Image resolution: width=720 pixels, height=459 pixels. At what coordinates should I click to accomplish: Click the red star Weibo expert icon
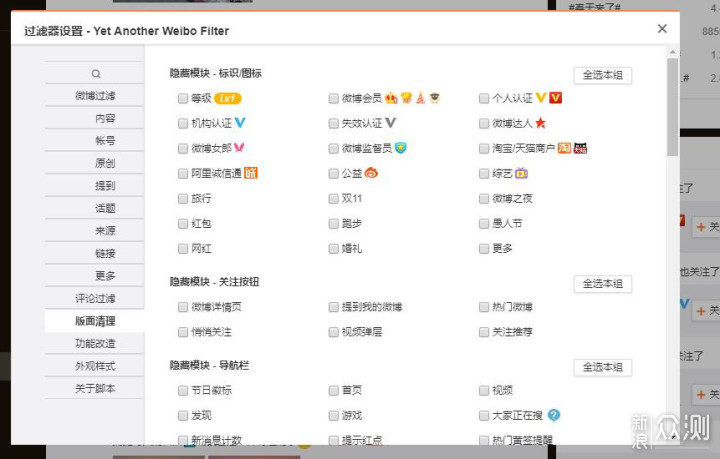(x=540, y=123)
